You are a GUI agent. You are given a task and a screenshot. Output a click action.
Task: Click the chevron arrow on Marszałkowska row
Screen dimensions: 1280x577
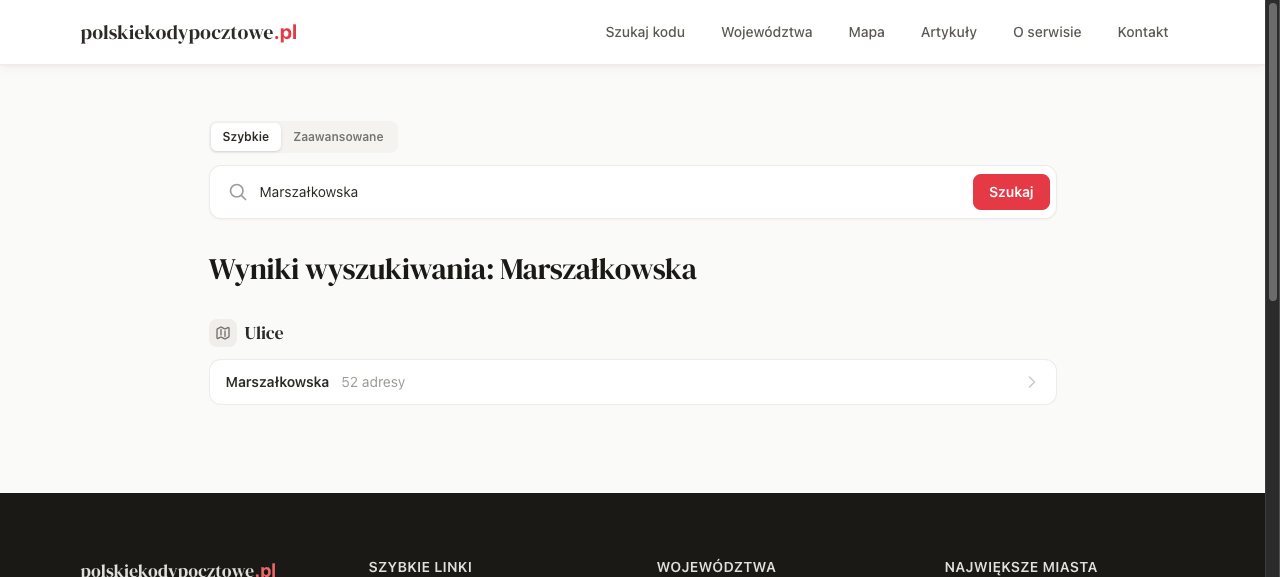(x=1032, y=382)
